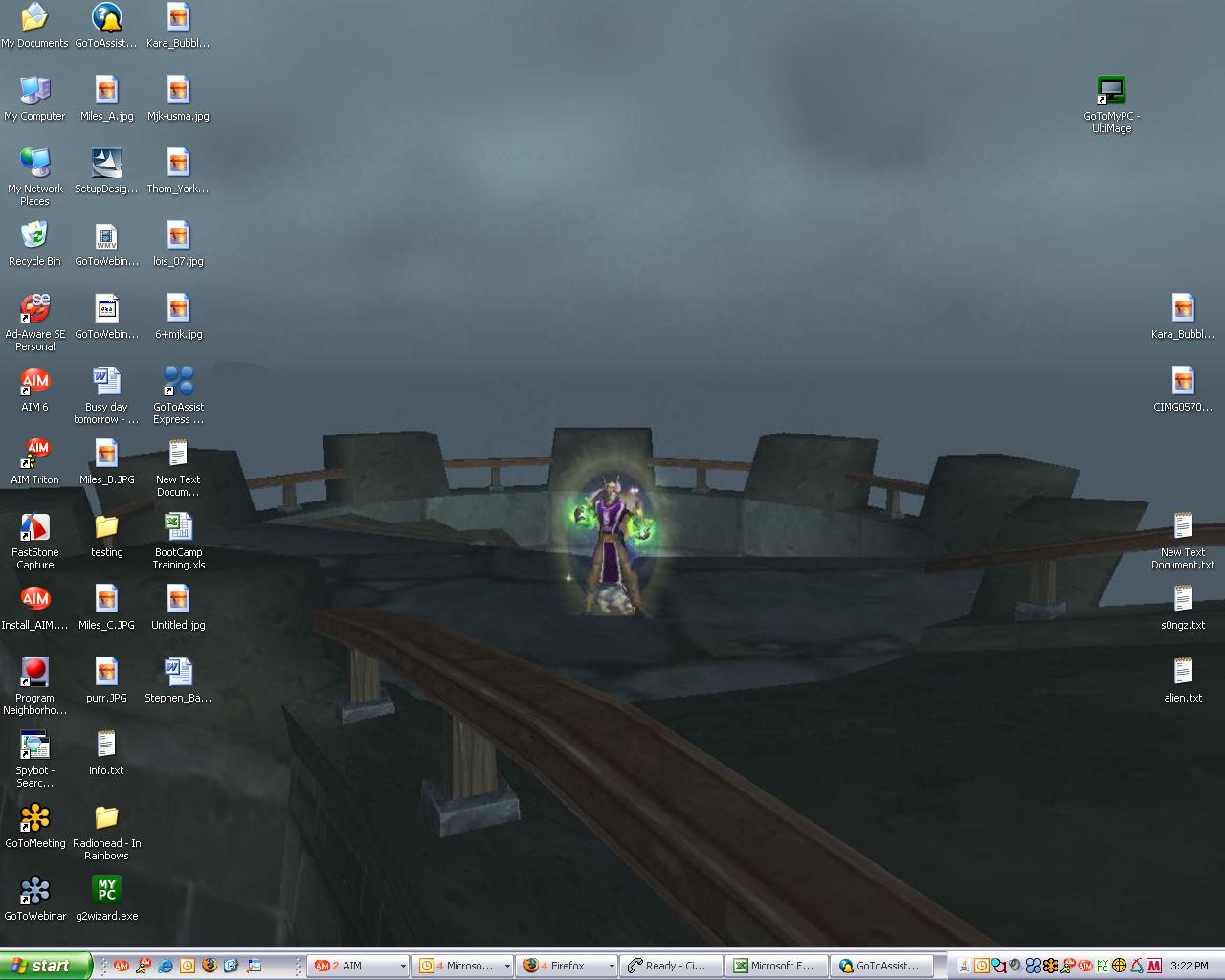Image resolution: width=1225 pixels, height=980 pixels.
Task: Open Program Neighborhood shortcut
Action: [x=34, y=686]
